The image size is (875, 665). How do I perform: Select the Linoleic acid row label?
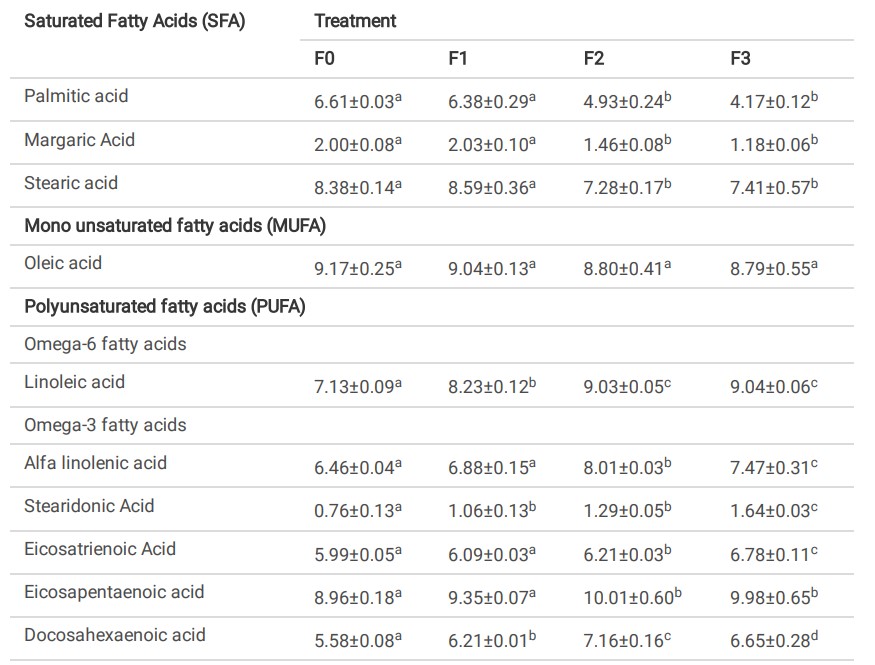pyautogui.click(x=74, y=382)
